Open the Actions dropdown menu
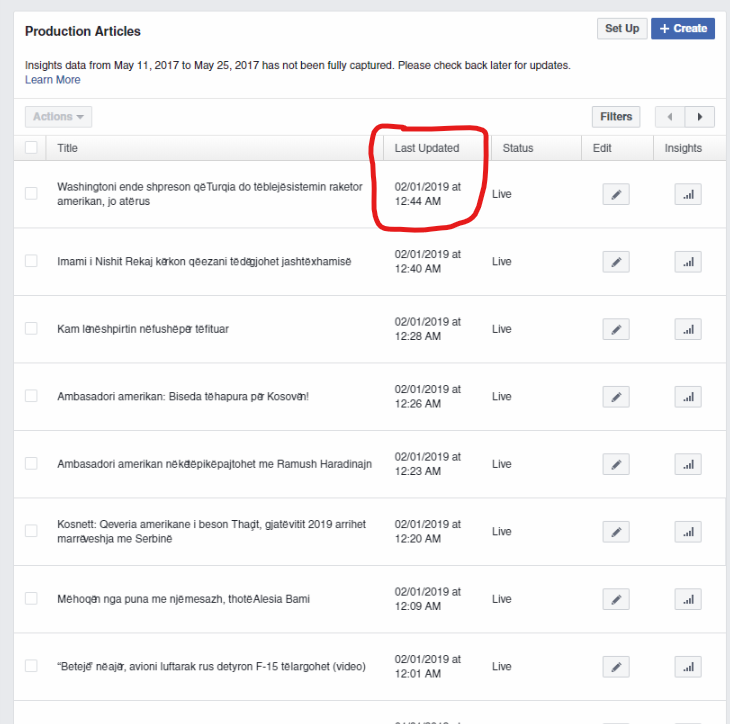This screenshot has height=724, width=730. tap(58, 117)
